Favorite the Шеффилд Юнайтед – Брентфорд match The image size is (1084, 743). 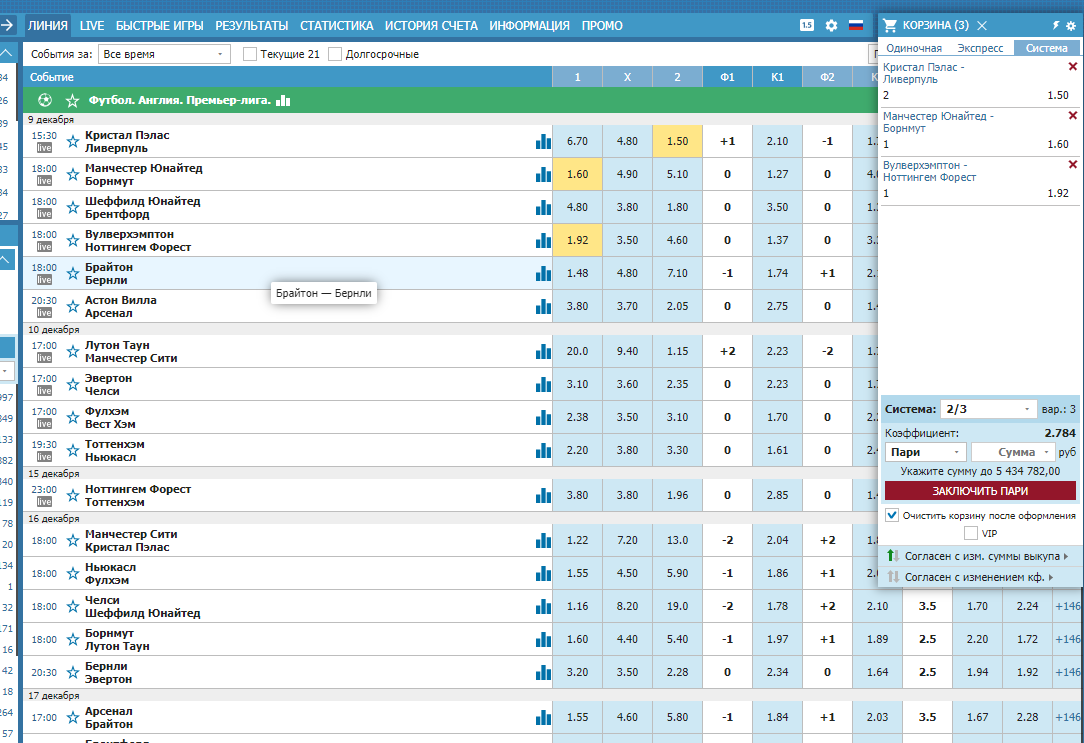(x=73, y=207)
